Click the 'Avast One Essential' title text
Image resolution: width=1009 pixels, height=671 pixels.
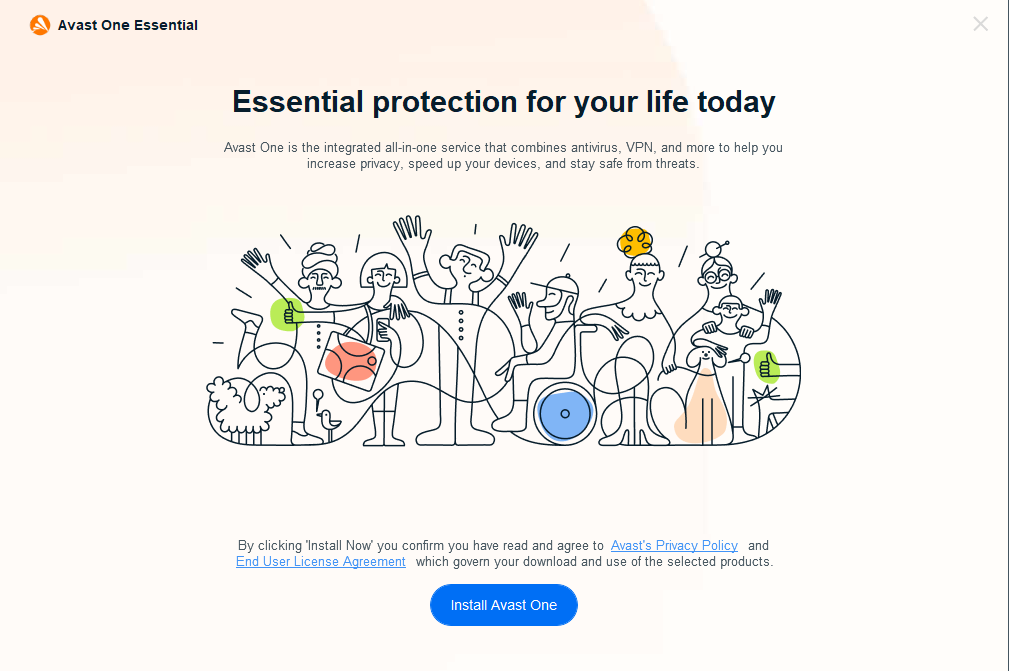point(127,25)
